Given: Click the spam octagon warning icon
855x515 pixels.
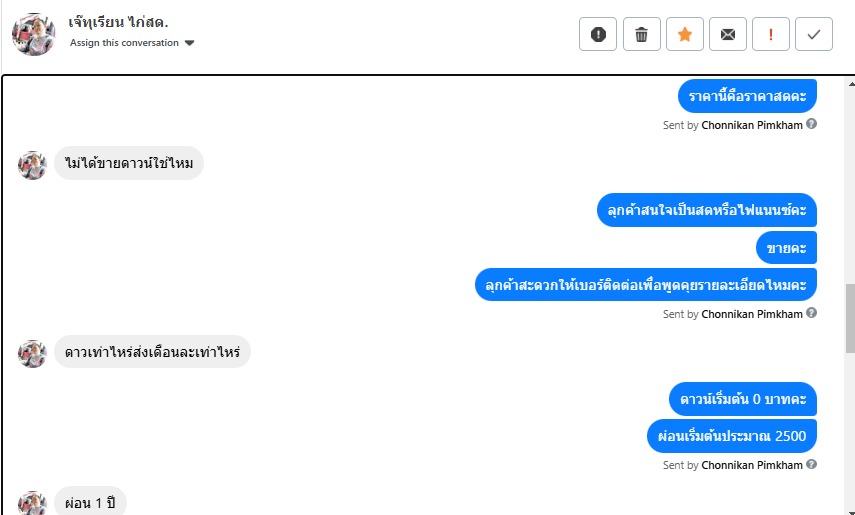Looking at the screenshot, I should click(598, 34).
